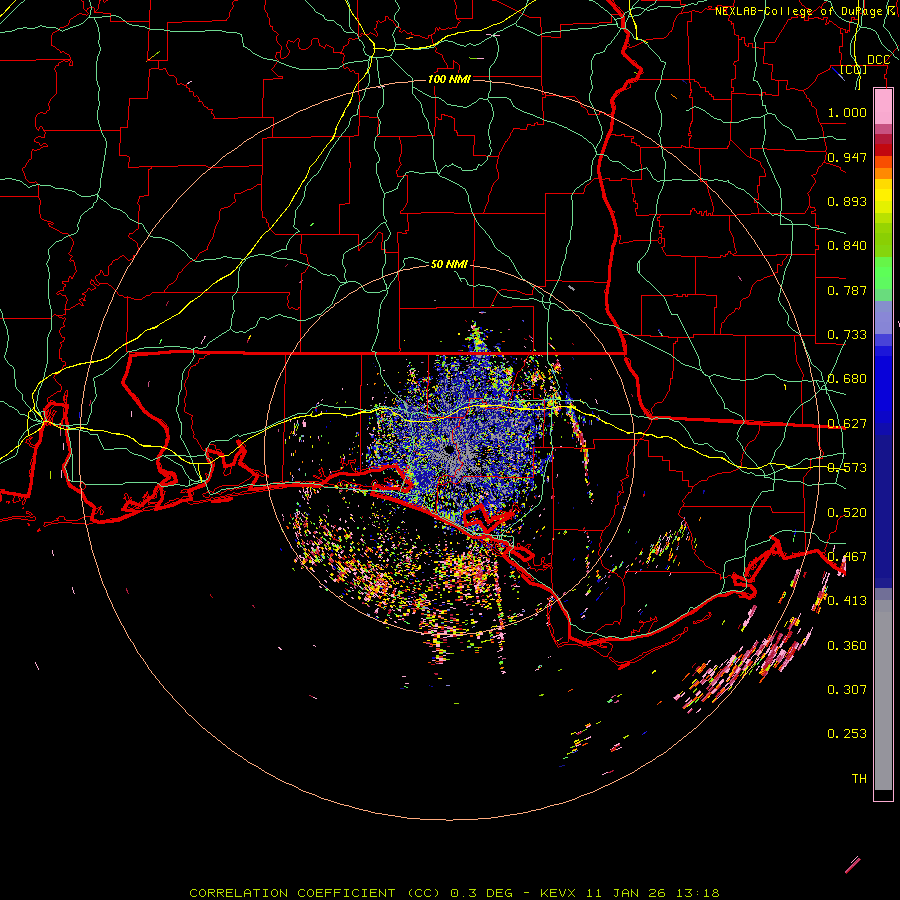Click the small pink diagonal mark at bottom right
Image resolution: width=900 pixels, height=900 pixels.
[853, 865]
